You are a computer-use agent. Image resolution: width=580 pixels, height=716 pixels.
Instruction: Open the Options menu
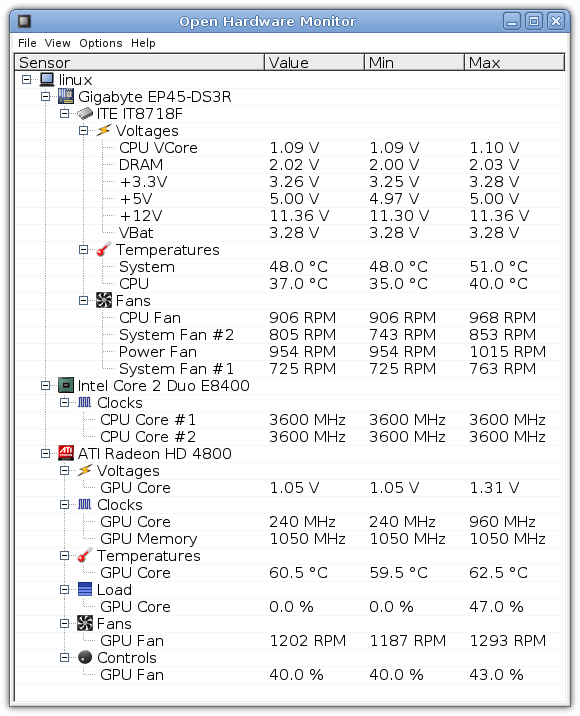pos(101,43)
